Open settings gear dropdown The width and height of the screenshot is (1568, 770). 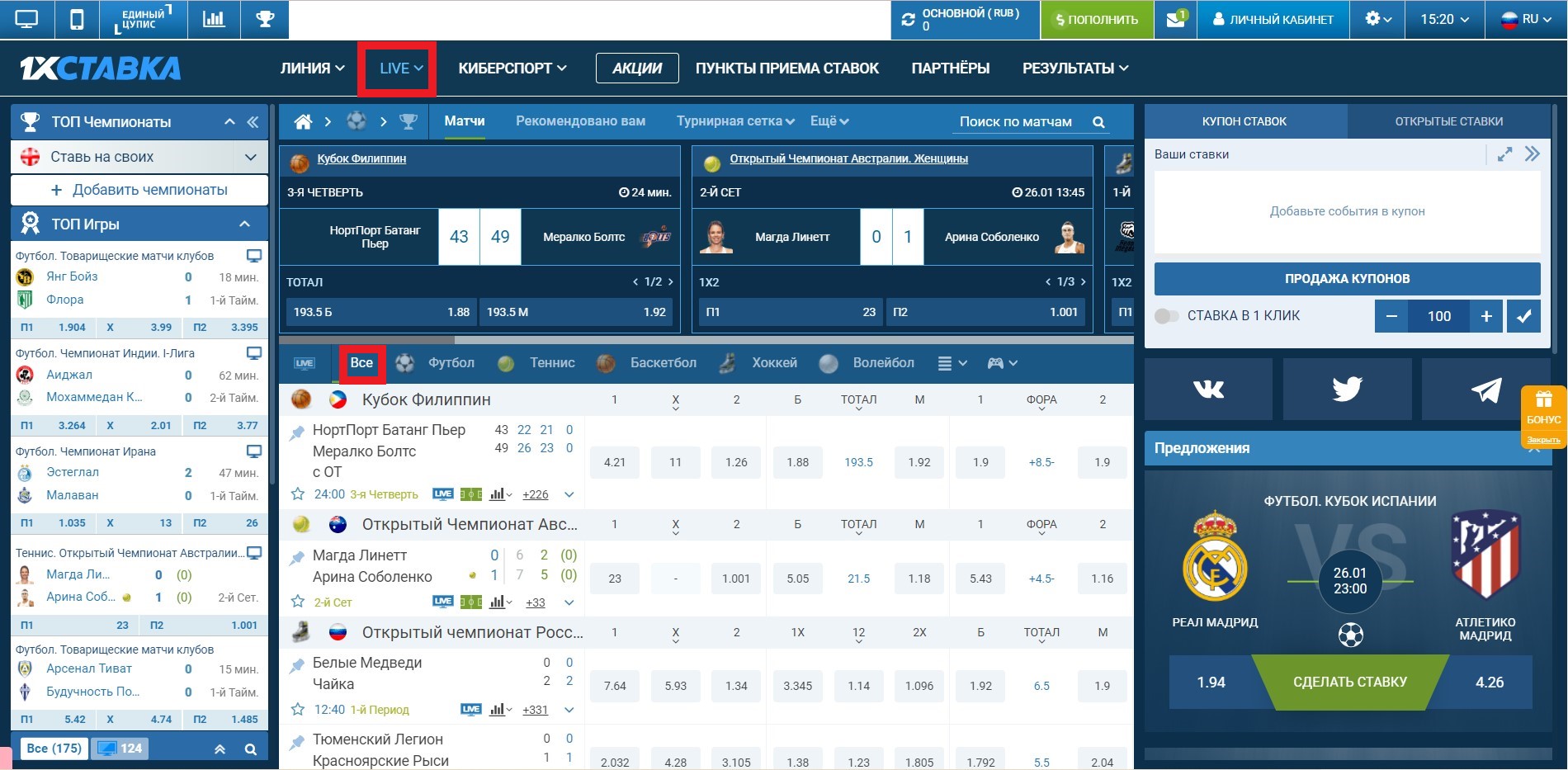1377,19
